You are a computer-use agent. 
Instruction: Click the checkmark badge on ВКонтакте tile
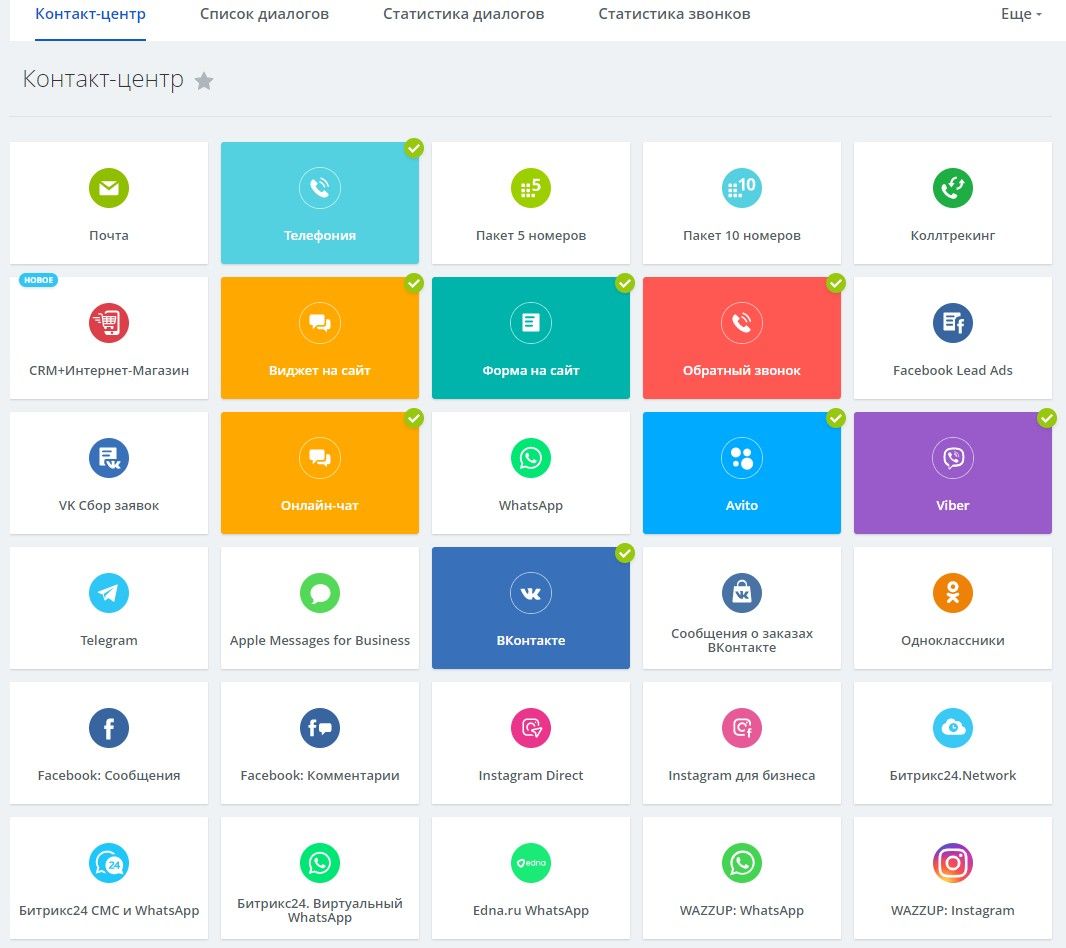tap(625, 553)
